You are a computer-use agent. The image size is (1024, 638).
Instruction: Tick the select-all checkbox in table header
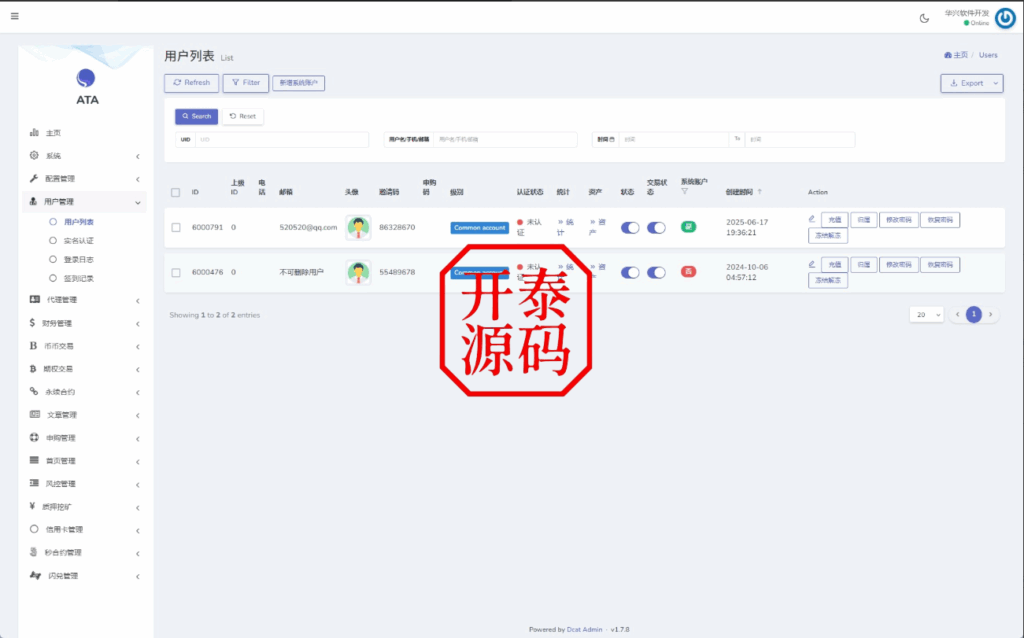pyautogui.click(x=176, y=193)
